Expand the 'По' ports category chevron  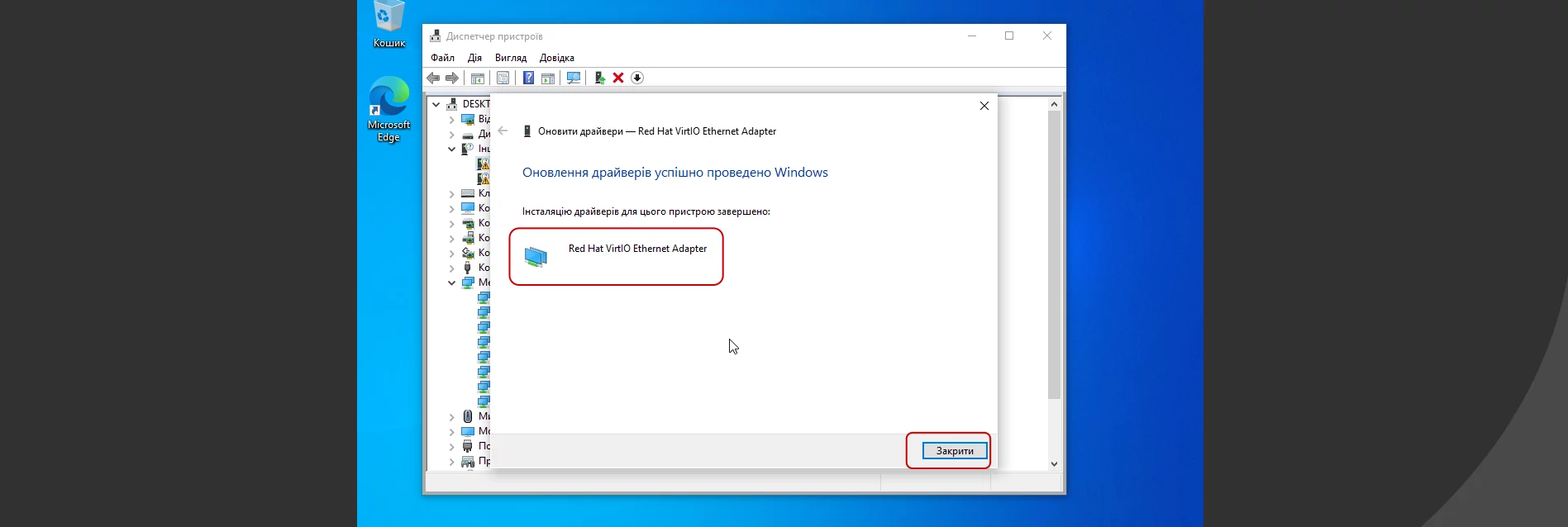[452, 446]
